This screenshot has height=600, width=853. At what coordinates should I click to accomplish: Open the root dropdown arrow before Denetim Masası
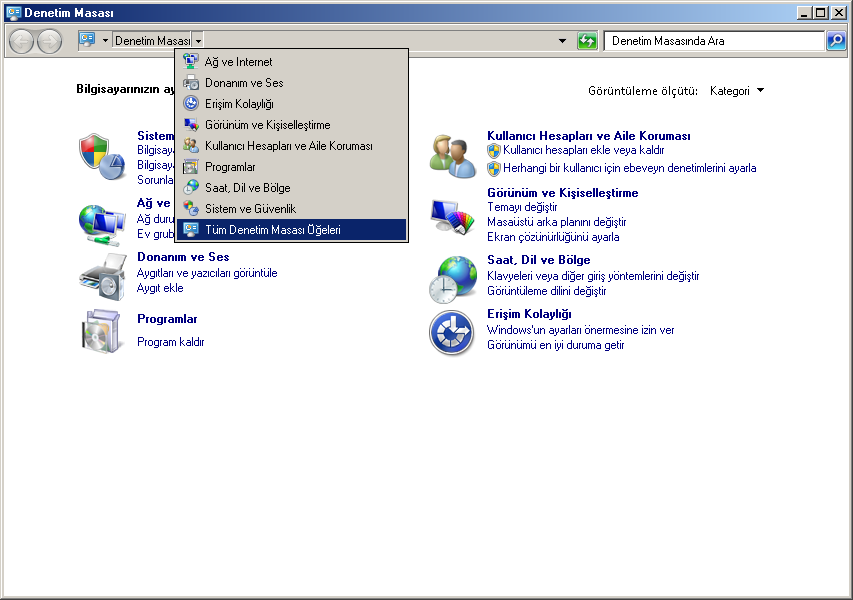[x=105, y=41]
